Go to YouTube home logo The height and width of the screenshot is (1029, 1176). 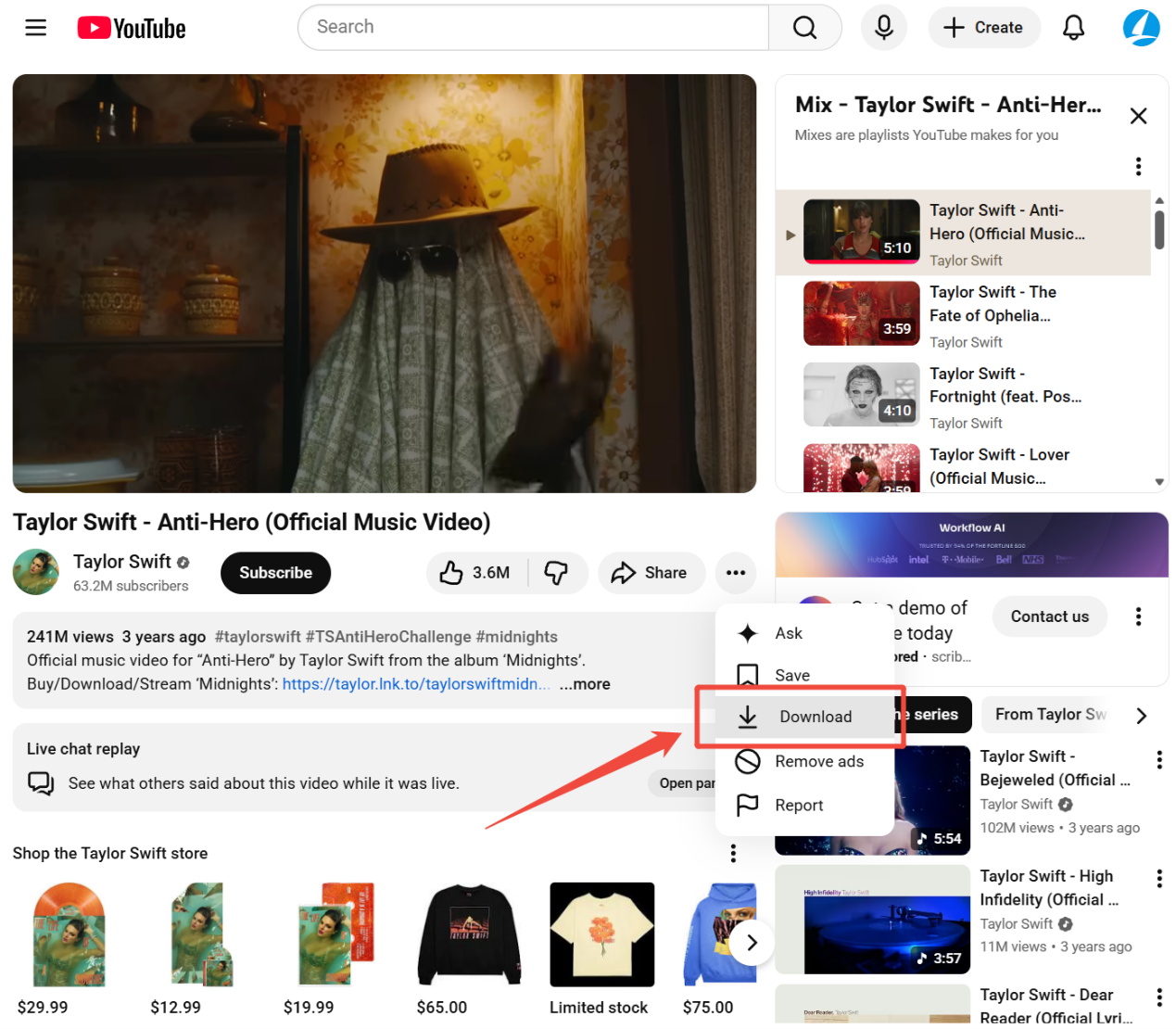click(132, 29)
